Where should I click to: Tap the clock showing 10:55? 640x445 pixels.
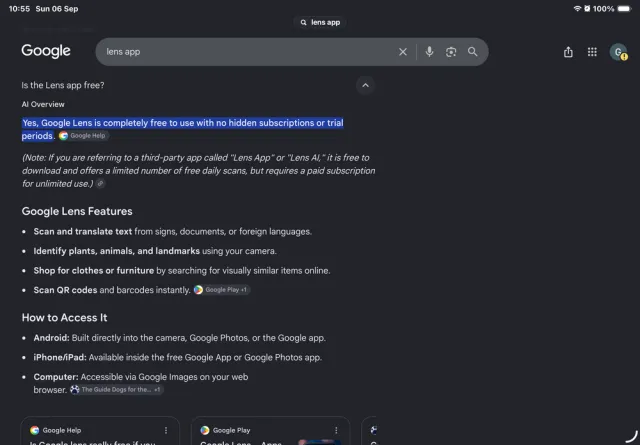(x=20, y=9)
